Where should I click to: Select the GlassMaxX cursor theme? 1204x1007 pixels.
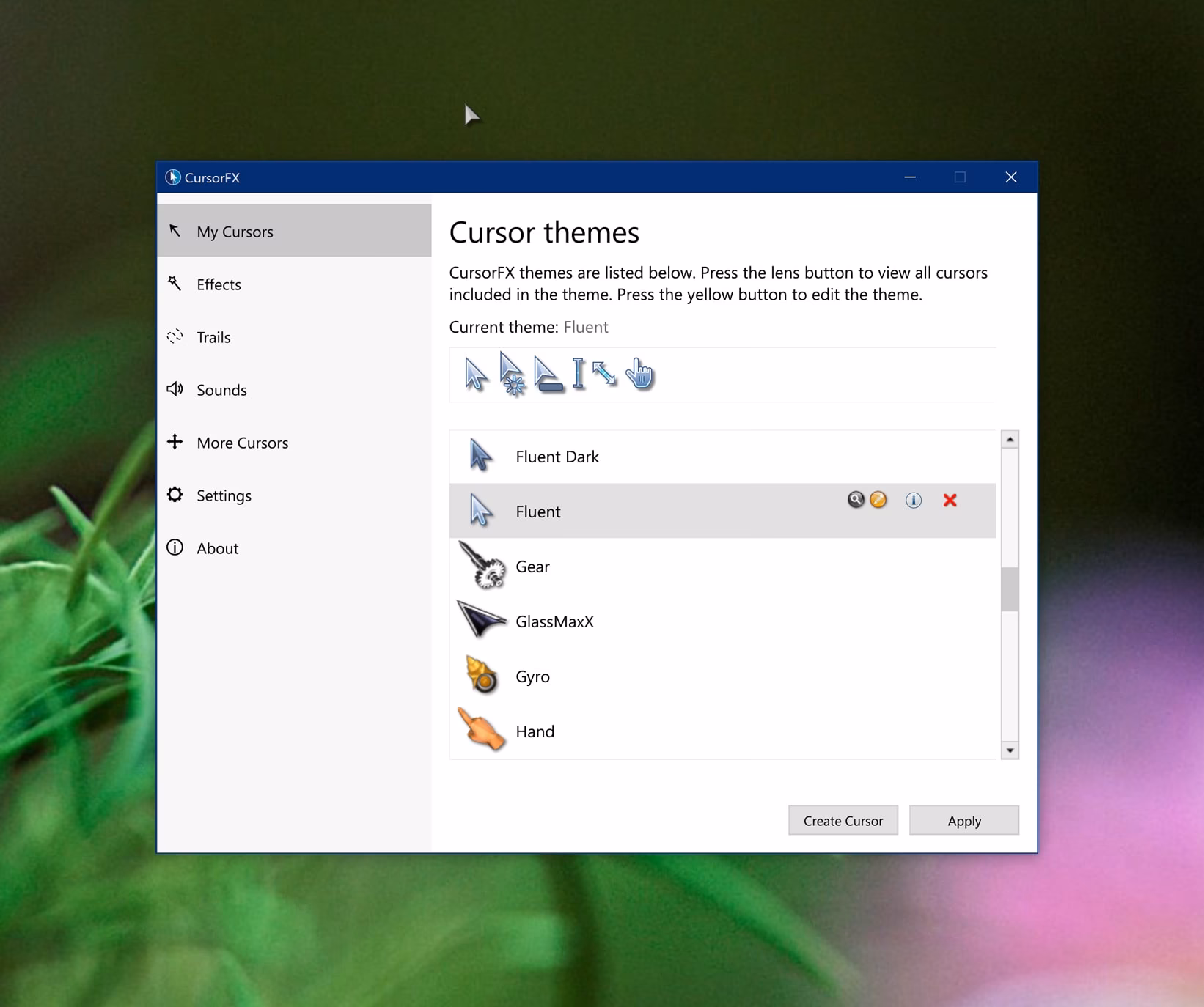pyautogui.click(x=723, y=621)
